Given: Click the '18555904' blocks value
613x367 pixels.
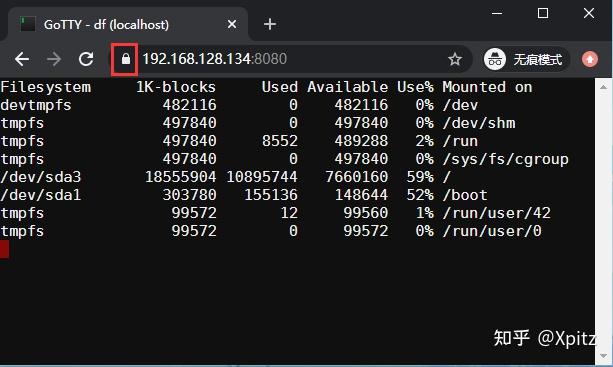Looking at the screenshot, I should click(181, 177).
